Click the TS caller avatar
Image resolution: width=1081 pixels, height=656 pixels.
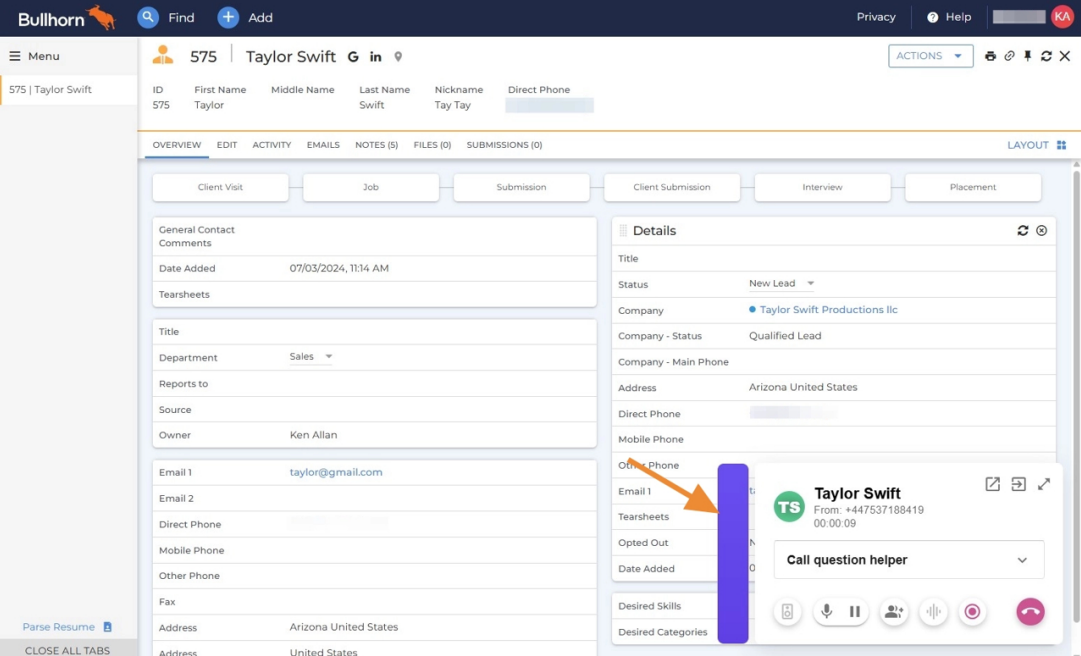[789, 506]
